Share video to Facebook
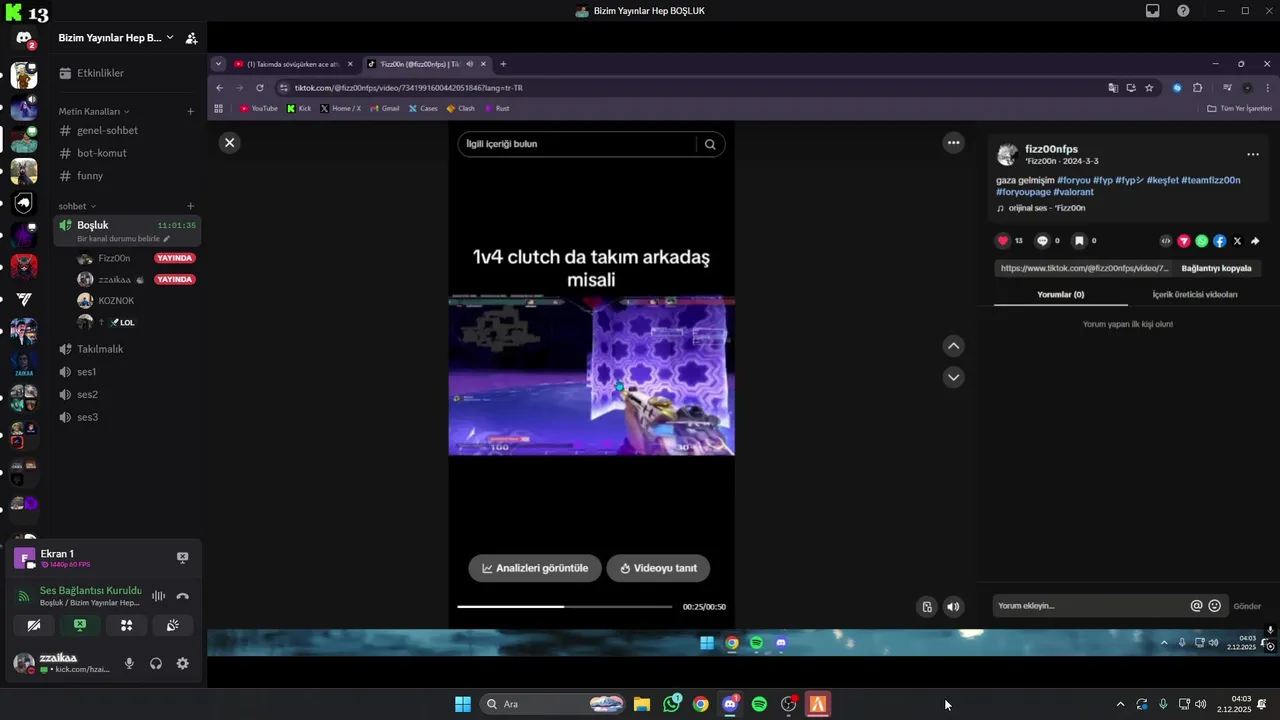Image resolution: width=1280 pixels, height=720 pixels. click(x=1220, y=241)
